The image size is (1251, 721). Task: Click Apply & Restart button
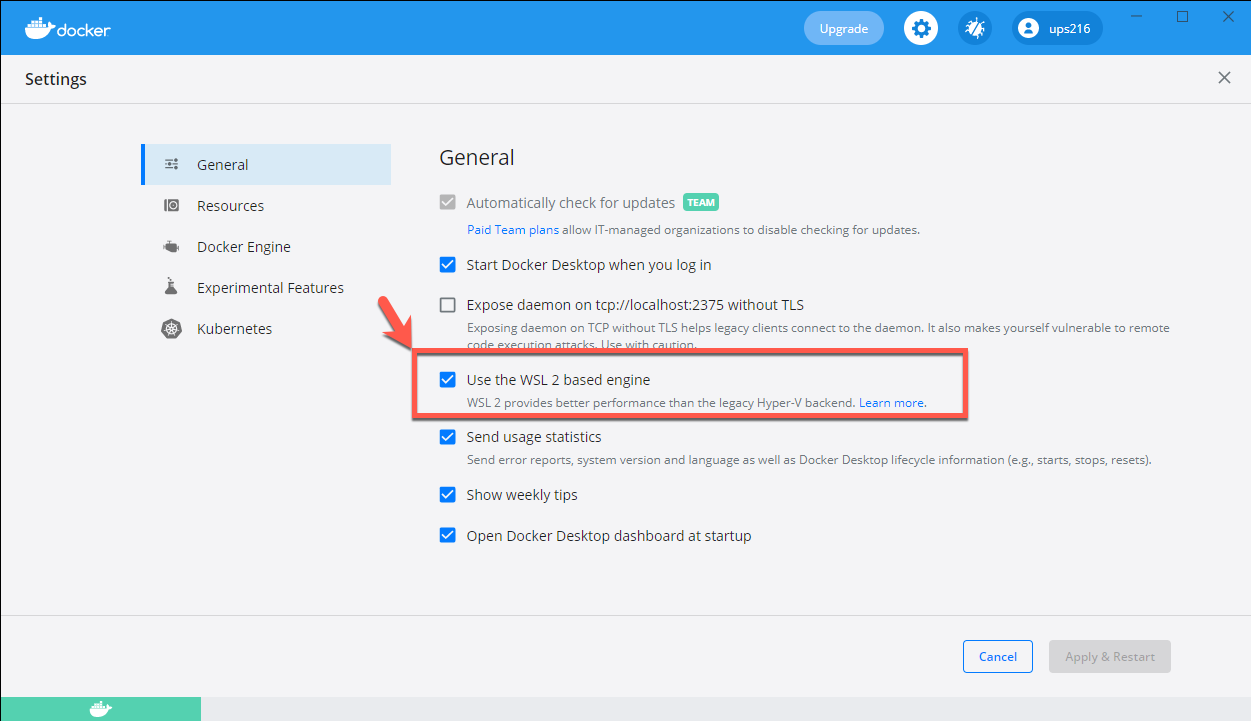pyautogui.click(x=1110, y=657)
